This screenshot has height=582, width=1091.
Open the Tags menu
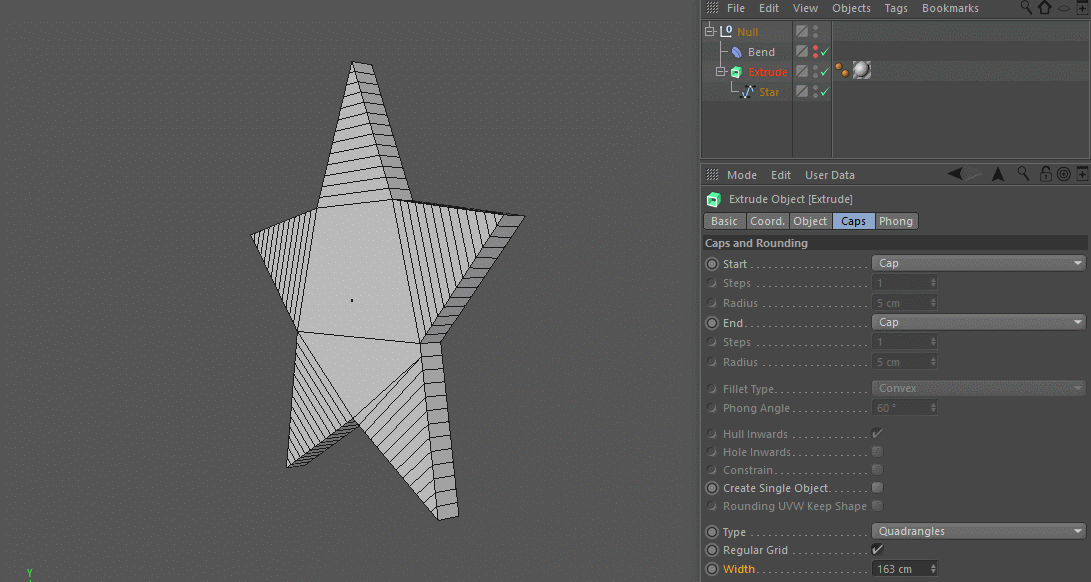(x=896, y=8)
